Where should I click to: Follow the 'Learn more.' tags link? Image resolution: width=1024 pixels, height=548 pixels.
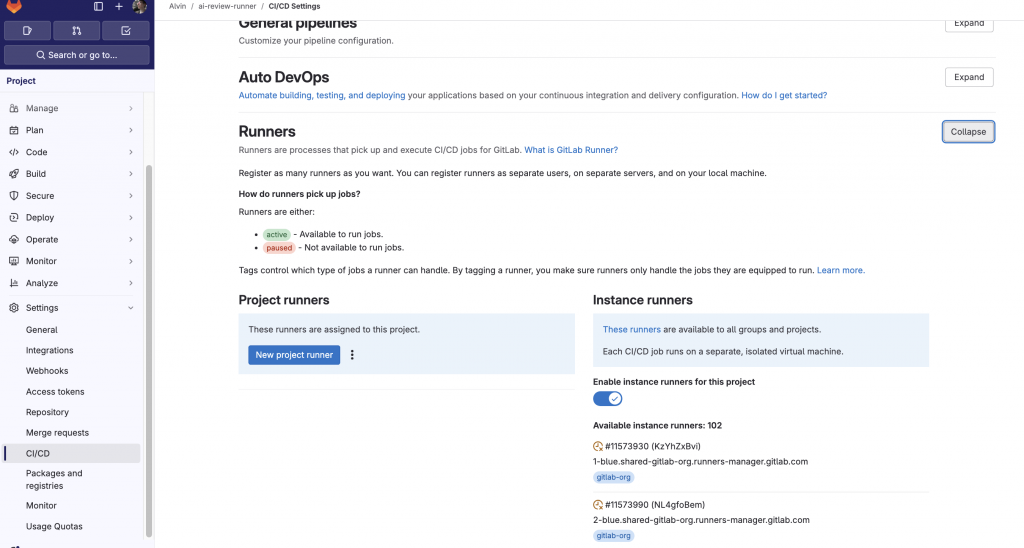840,270
